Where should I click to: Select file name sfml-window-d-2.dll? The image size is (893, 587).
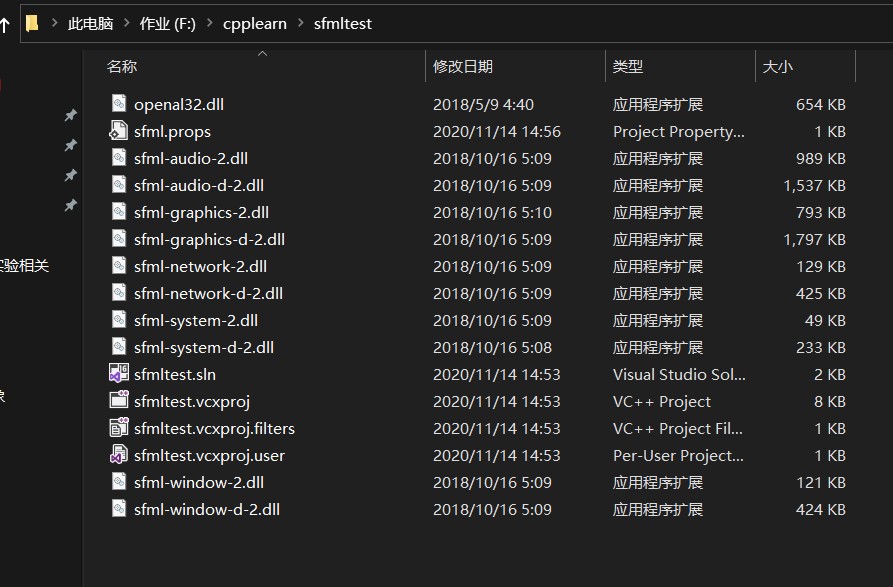click(x=207, y=510)
